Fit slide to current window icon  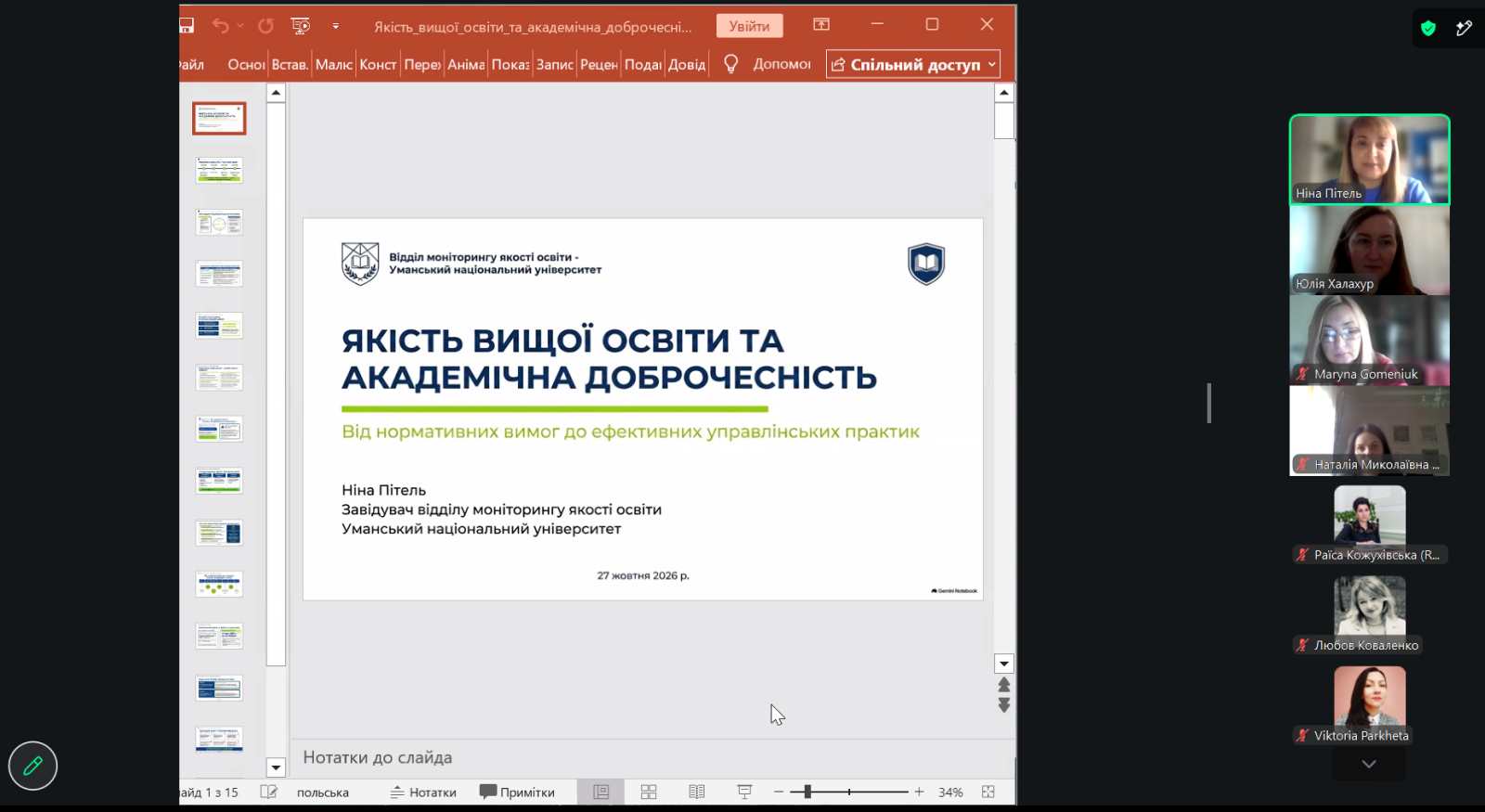tap(988, 792)
